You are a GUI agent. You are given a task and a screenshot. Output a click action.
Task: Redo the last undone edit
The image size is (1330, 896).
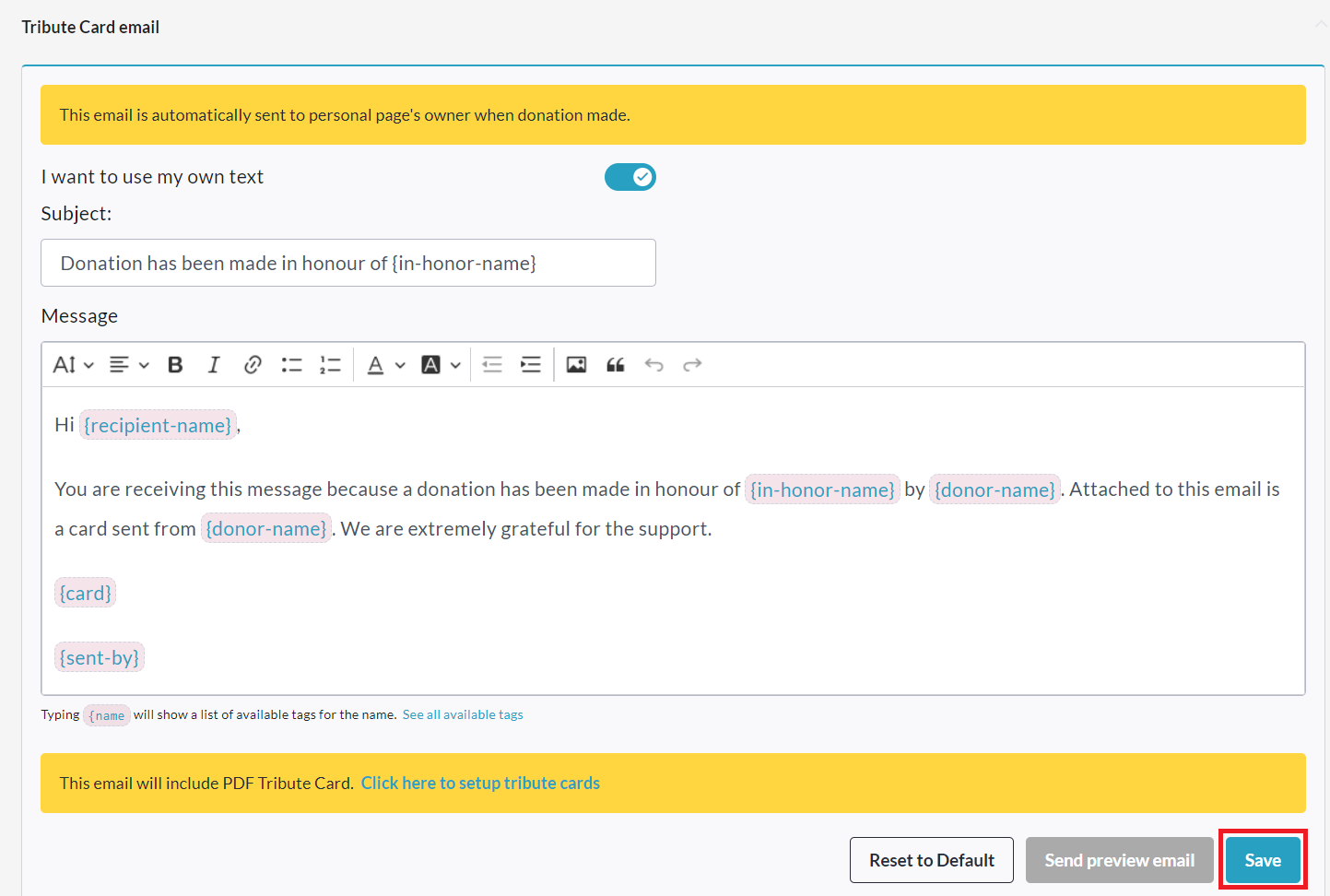(x=692, y=365)
